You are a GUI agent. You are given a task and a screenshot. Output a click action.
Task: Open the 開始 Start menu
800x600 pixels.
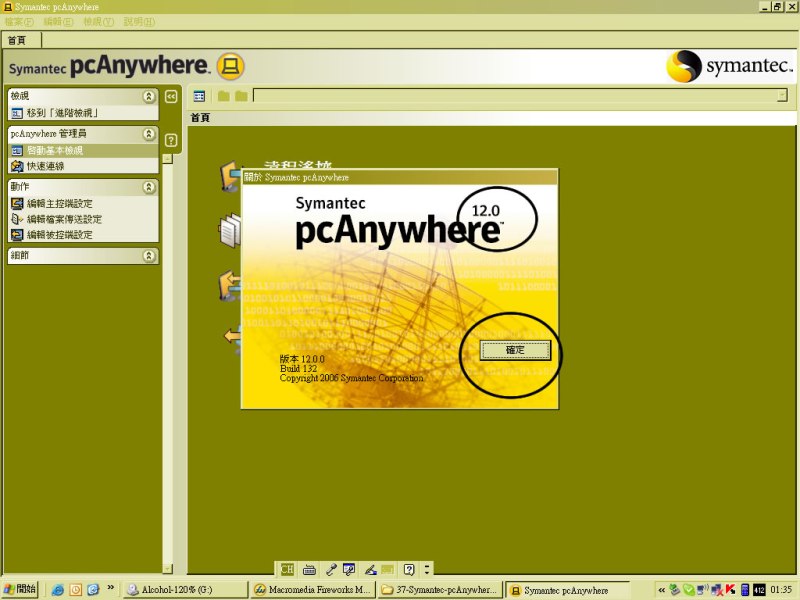(x=20, y=589)
